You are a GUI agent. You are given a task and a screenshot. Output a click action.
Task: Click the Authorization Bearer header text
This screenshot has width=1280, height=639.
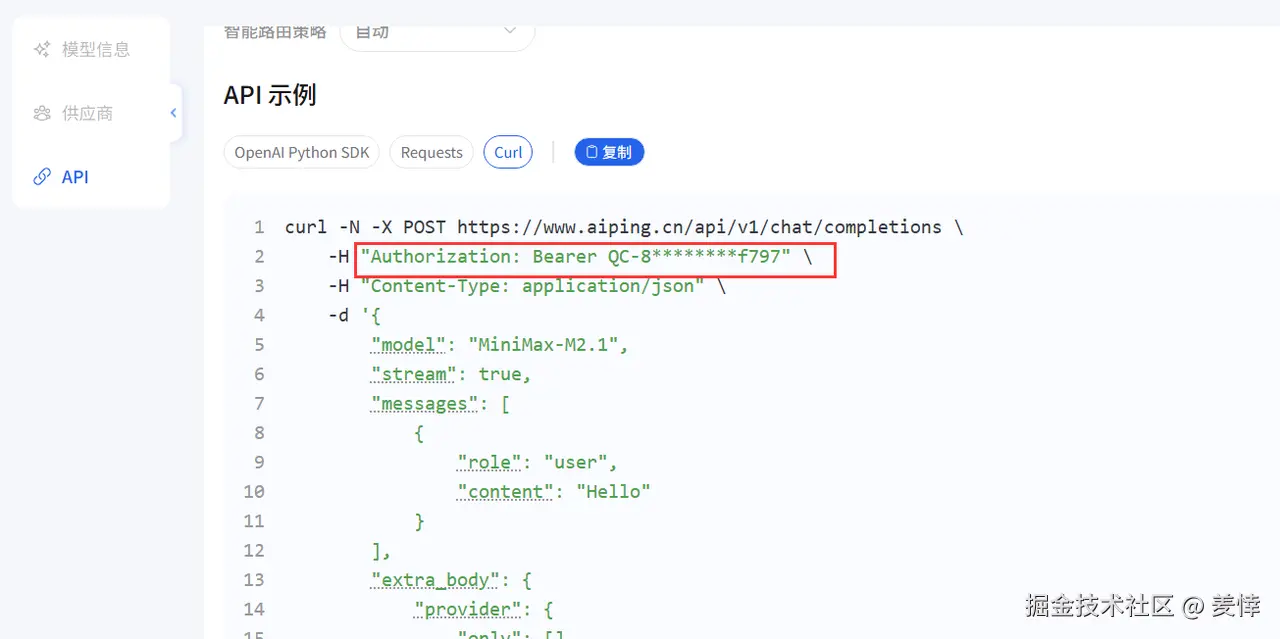point(575,256)
